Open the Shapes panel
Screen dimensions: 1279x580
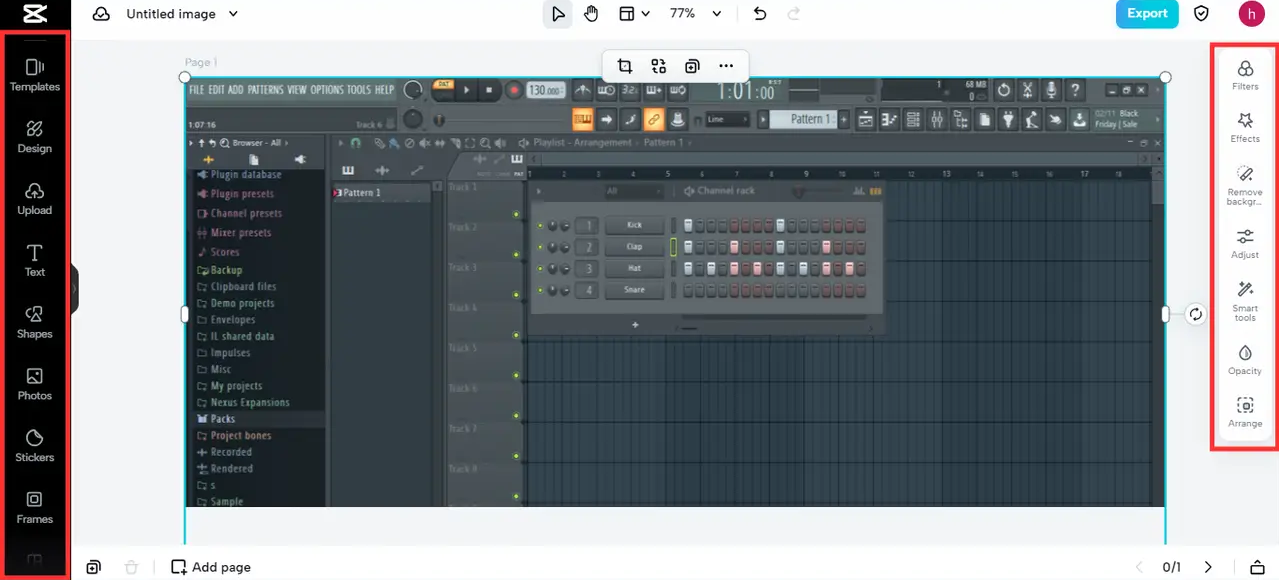[35, 322]
